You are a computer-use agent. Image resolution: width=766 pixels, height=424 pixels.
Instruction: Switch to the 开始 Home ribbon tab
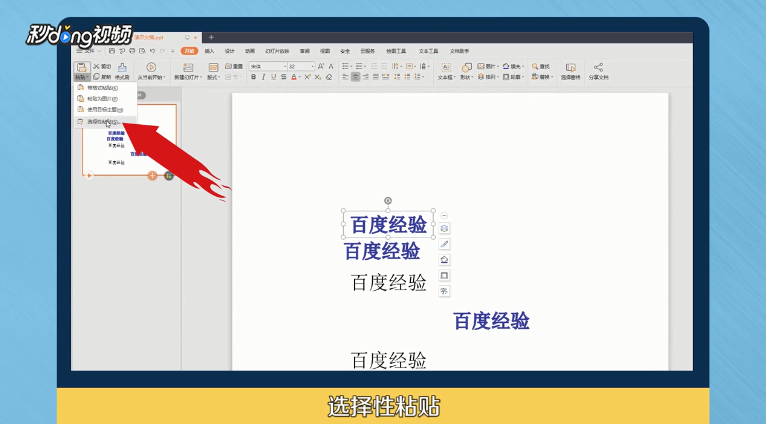[189, 51]
